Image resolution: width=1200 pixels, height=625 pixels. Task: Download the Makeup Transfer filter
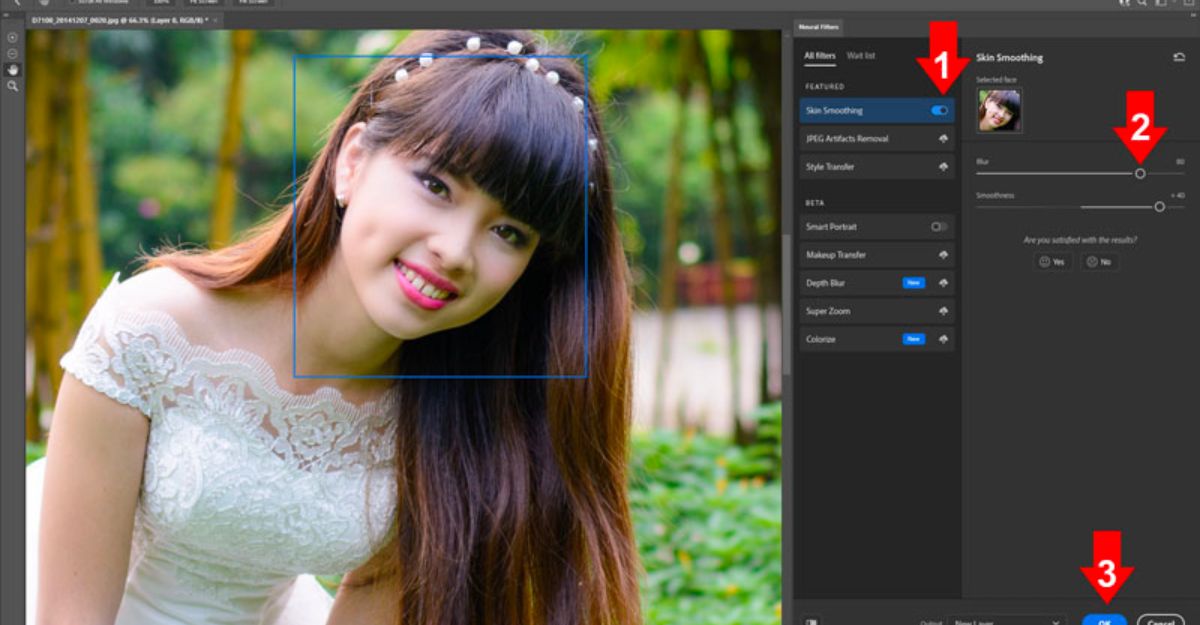[x=942, y=255]
